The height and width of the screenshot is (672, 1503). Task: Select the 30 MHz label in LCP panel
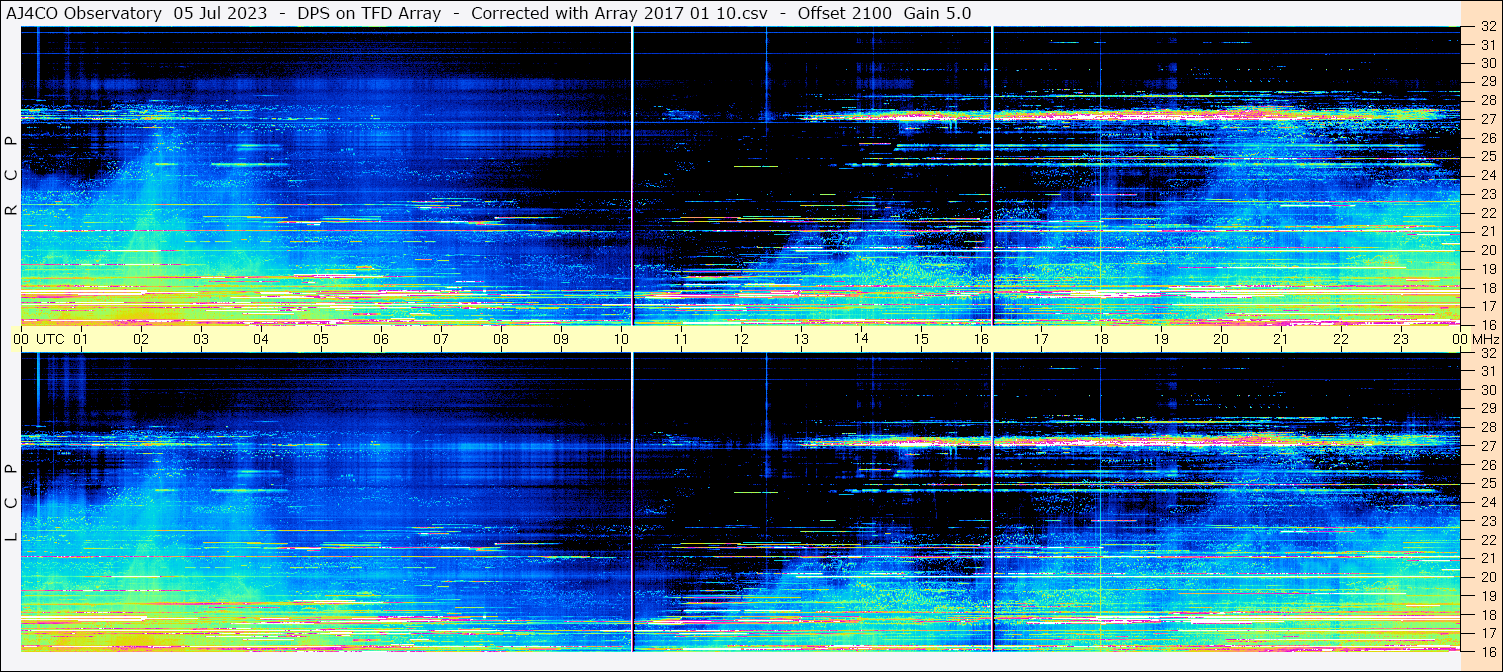coord(1487,390)
